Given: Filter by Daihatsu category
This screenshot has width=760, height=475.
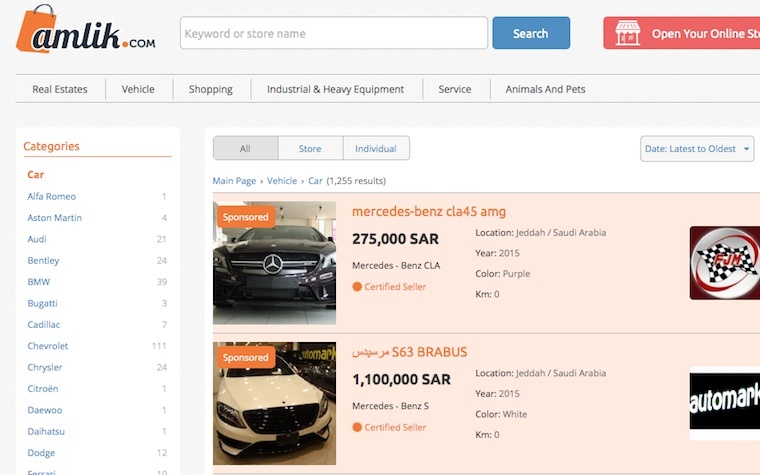Looking at the screenshot, I should (x=46, y=431).
